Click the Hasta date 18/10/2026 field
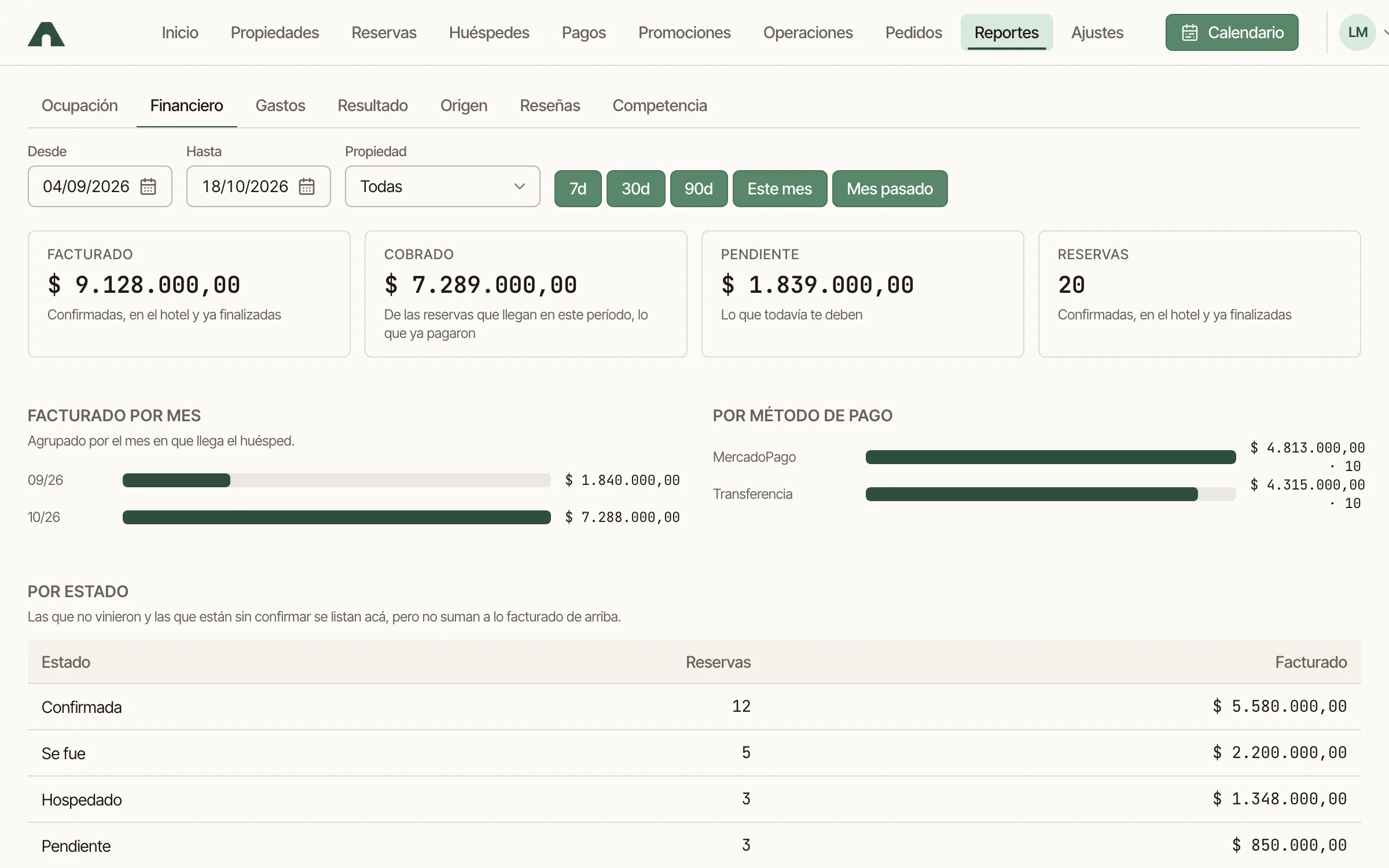The width and height of the screenshot is (1389, 868). (x=258, y=186)
